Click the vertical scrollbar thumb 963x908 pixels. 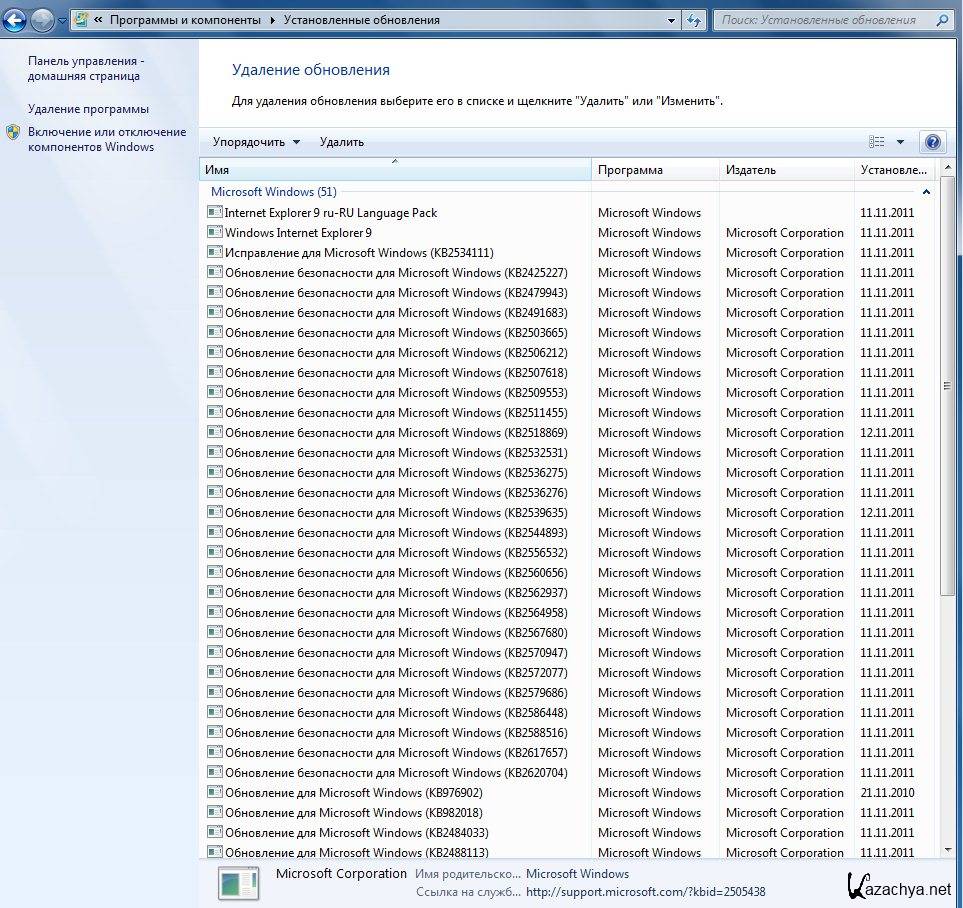(947, 385)
